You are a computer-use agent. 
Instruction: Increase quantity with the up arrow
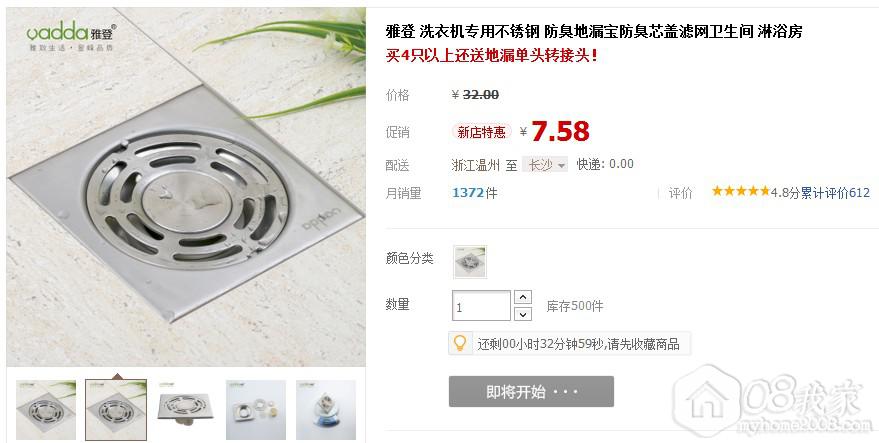522,297
